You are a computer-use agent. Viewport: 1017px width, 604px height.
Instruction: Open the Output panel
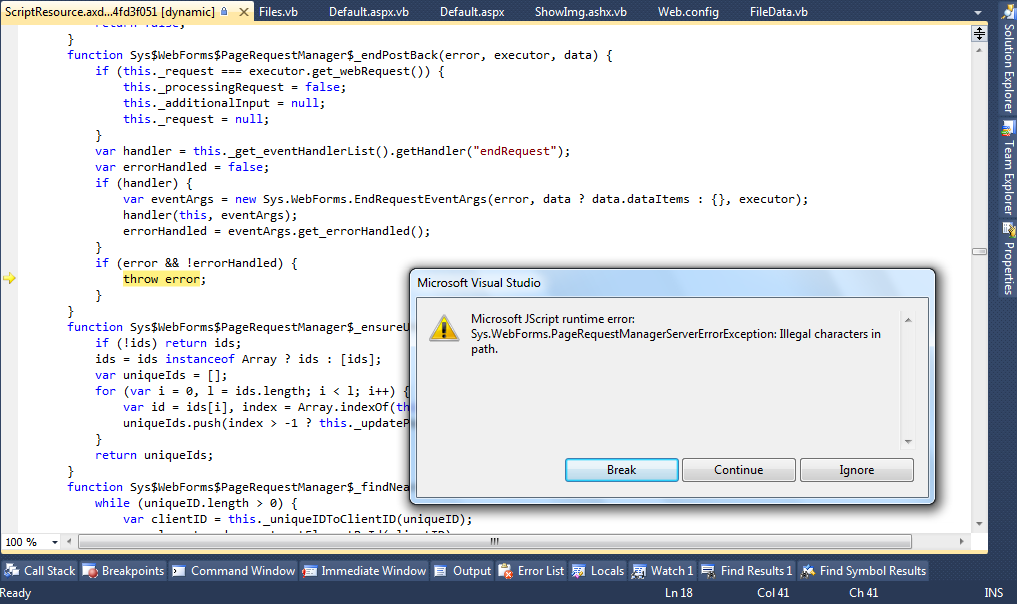click(472, 571)
